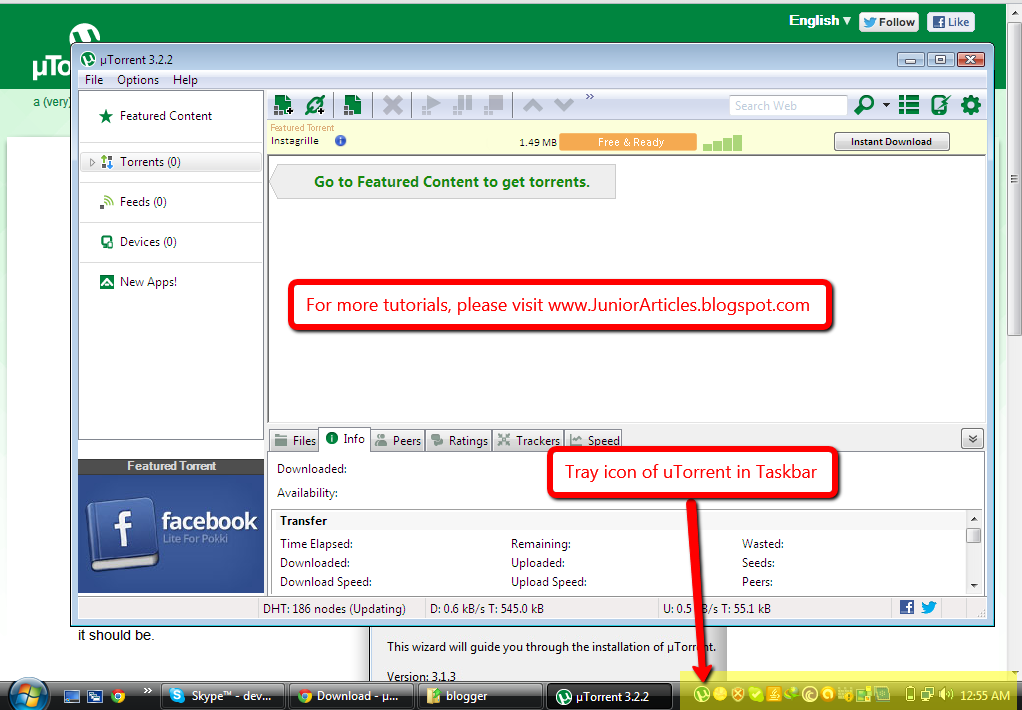Click the Follow button on the webpage
This screenshot has height=710, width=1022.
(x=889, y=22)
